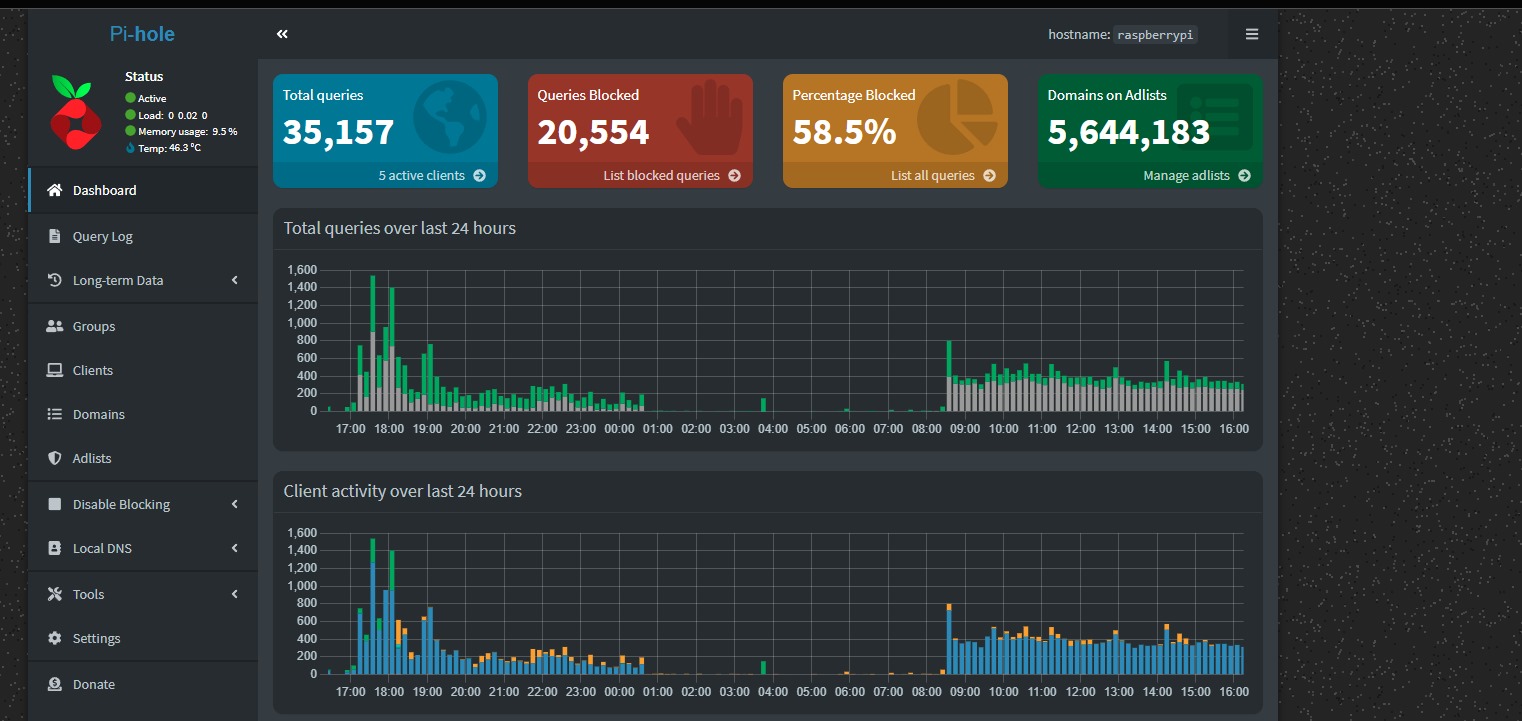Click the Pi-hole raspberry logo

click(x=76, y=111)
